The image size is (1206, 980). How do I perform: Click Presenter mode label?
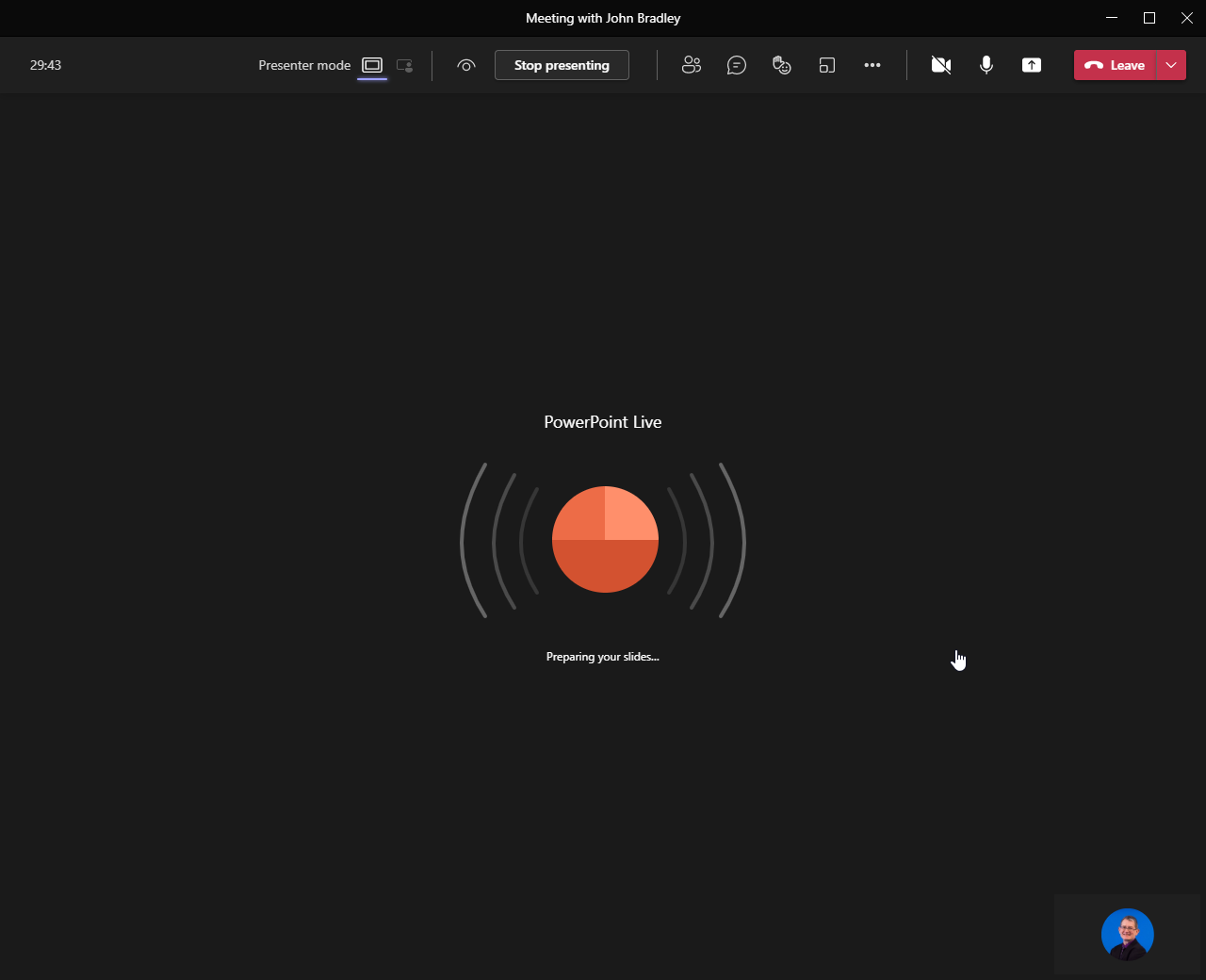(304, 65)
